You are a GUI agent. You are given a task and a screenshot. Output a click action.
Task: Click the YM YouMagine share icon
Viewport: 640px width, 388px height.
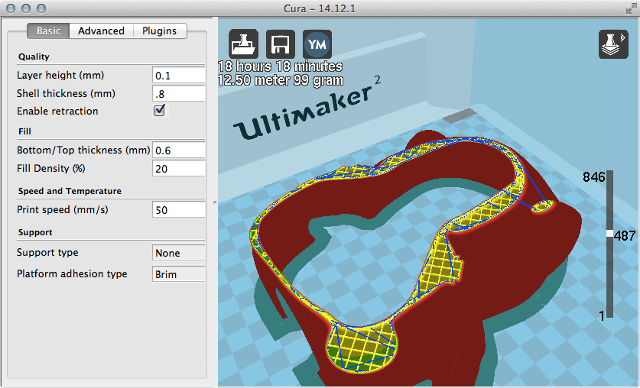pyautogui.click(x=318, y=44)
